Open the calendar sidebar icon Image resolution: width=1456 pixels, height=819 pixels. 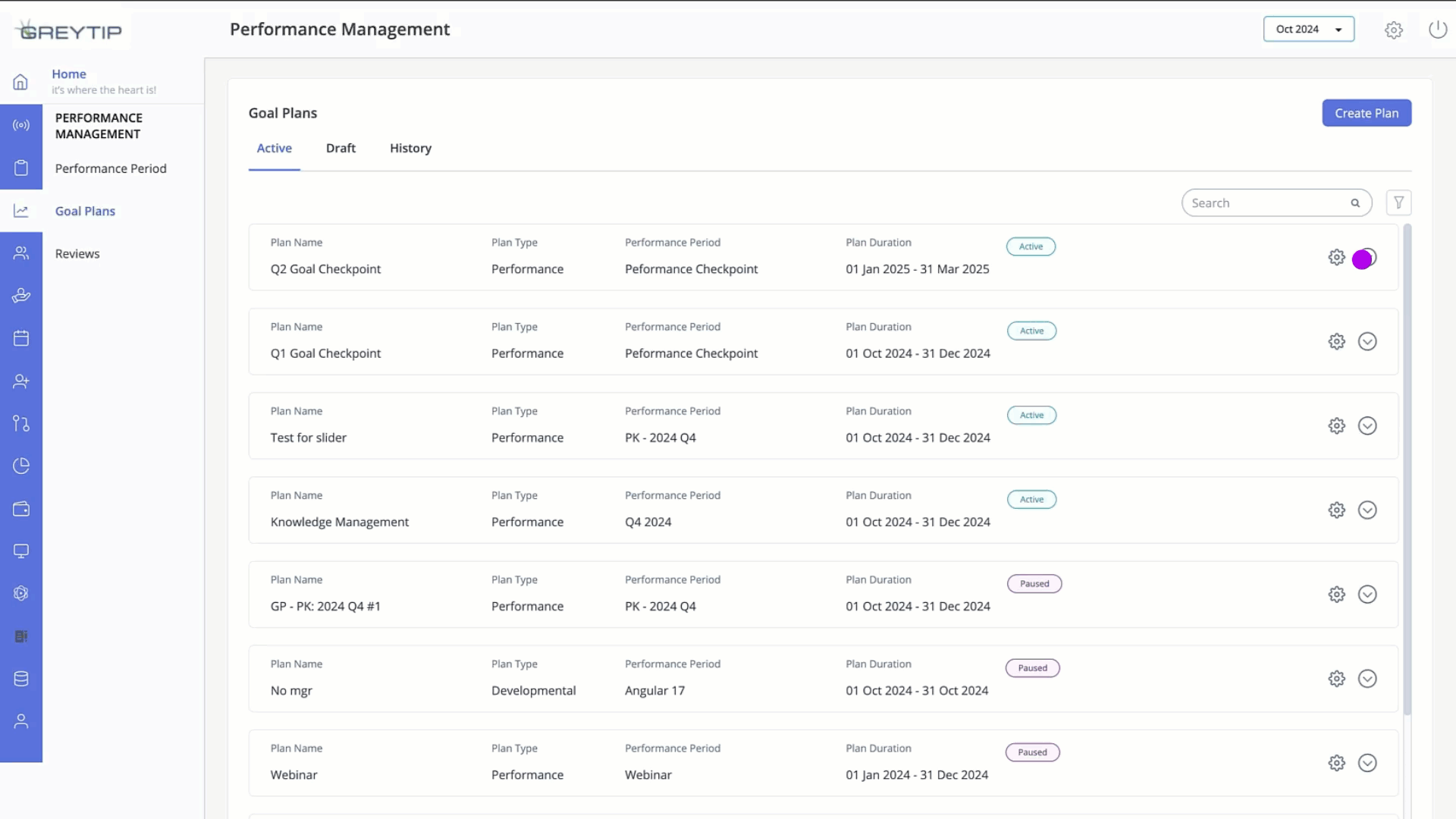21,338
